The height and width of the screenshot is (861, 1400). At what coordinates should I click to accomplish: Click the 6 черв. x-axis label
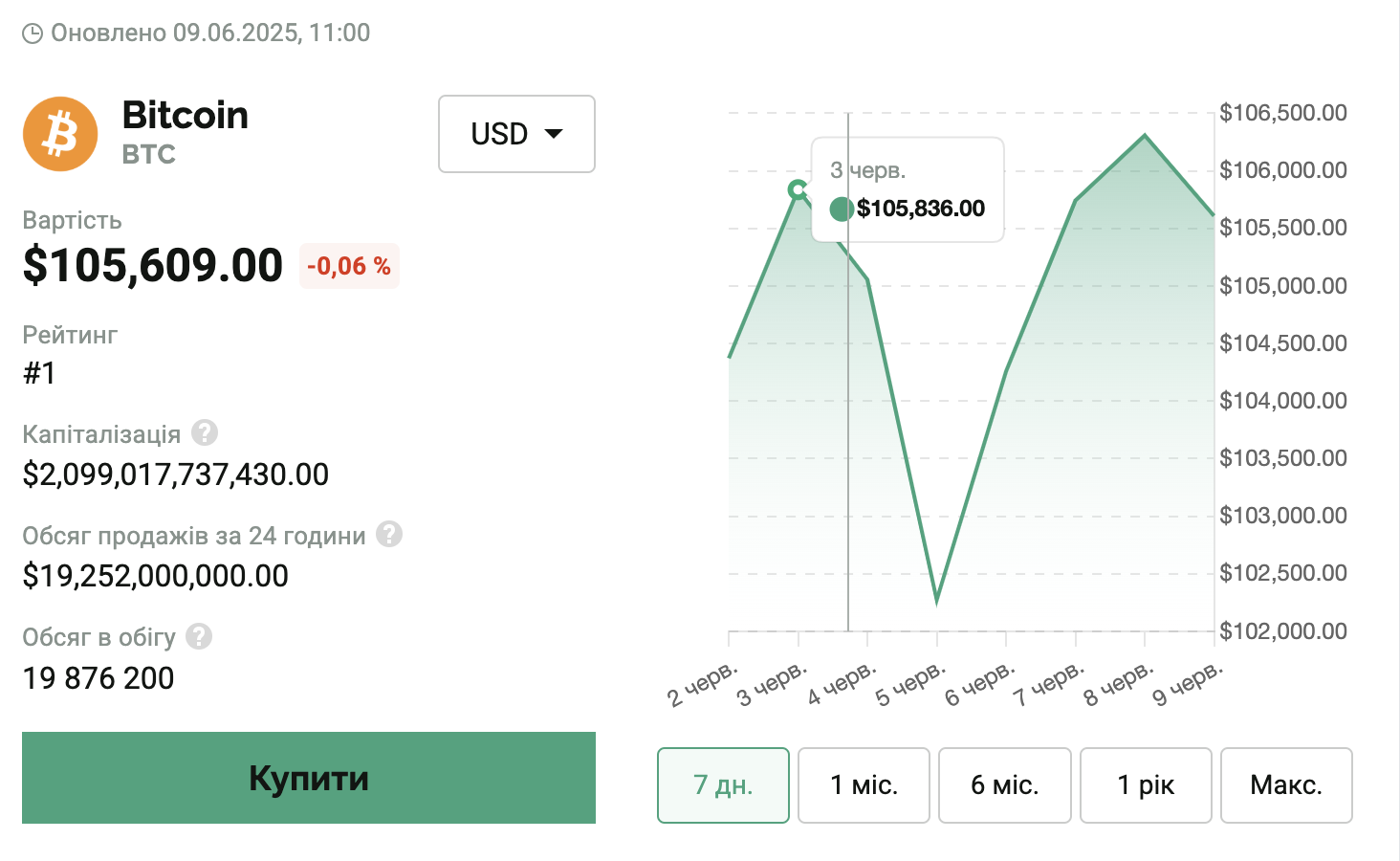pyautogui.click(x=980, y=683)
